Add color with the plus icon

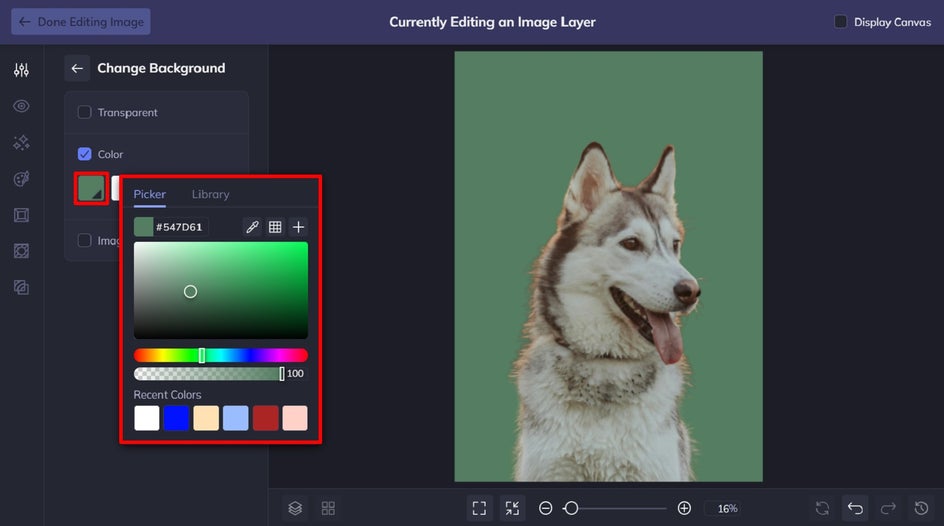(x=298, y=227)
